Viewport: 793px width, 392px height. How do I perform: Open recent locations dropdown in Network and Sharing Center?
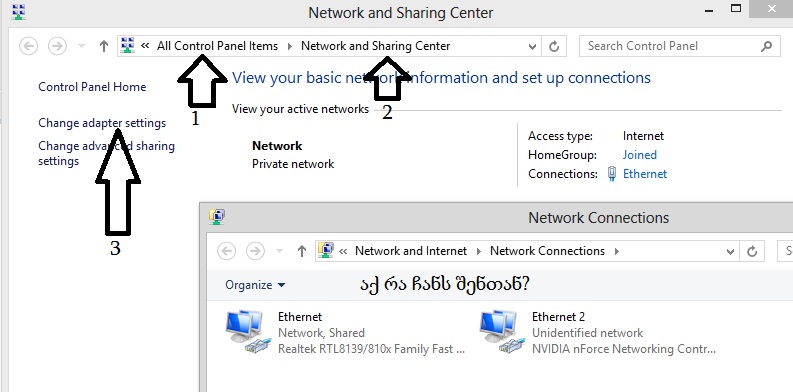pyautogui.click(x=81, y=47)
